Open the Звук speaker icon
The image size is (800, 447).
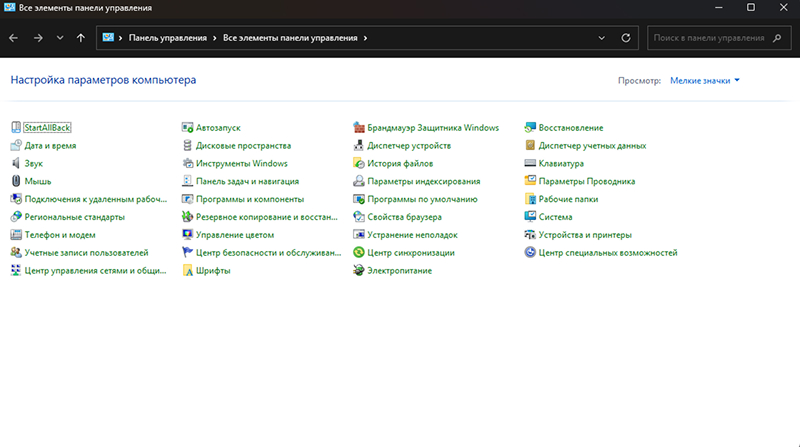tap(16, 163)
